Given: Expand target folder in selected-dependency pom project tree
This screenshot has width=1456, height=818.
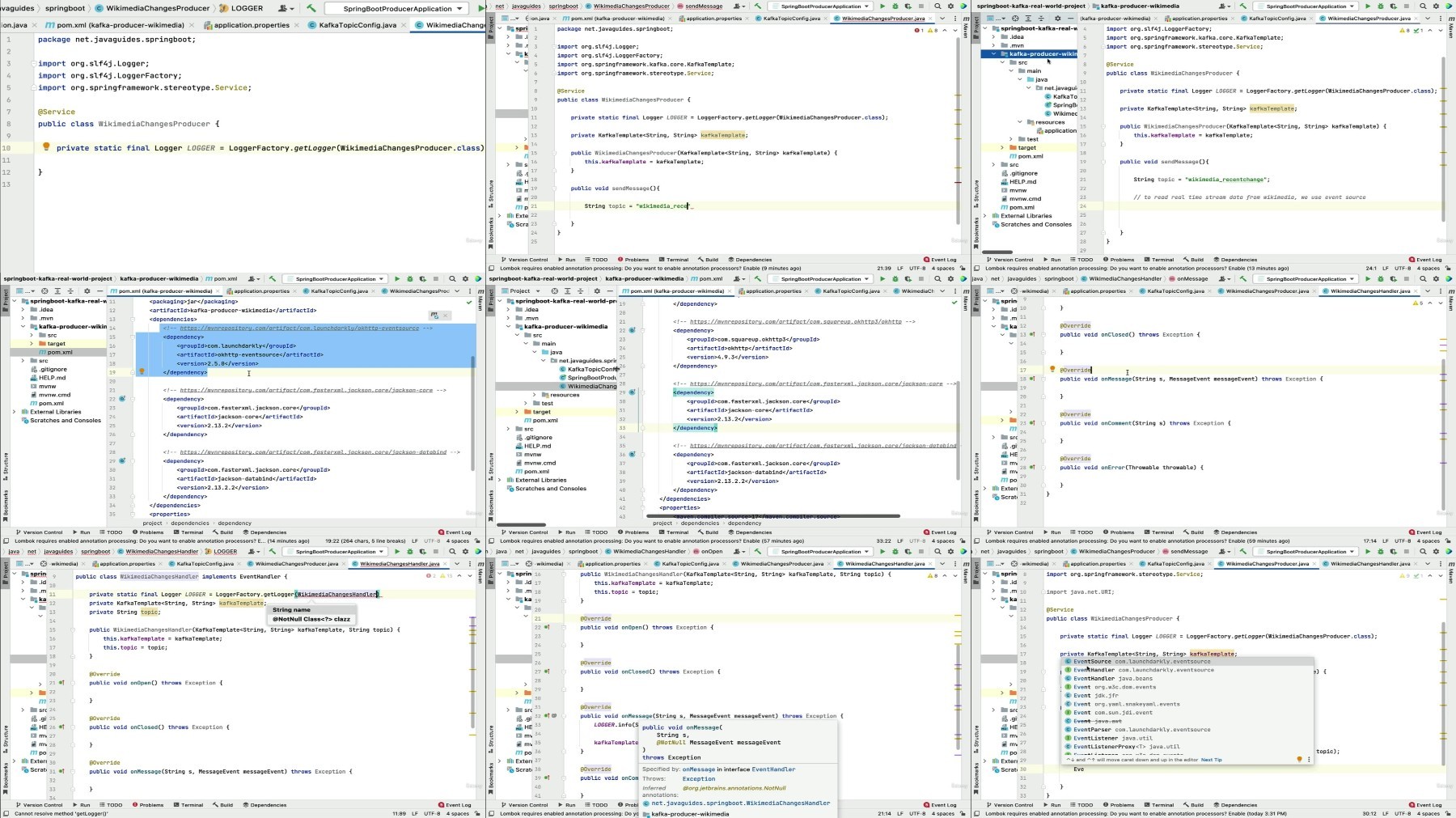Looking at the screenshot, I should click(31, 344).
